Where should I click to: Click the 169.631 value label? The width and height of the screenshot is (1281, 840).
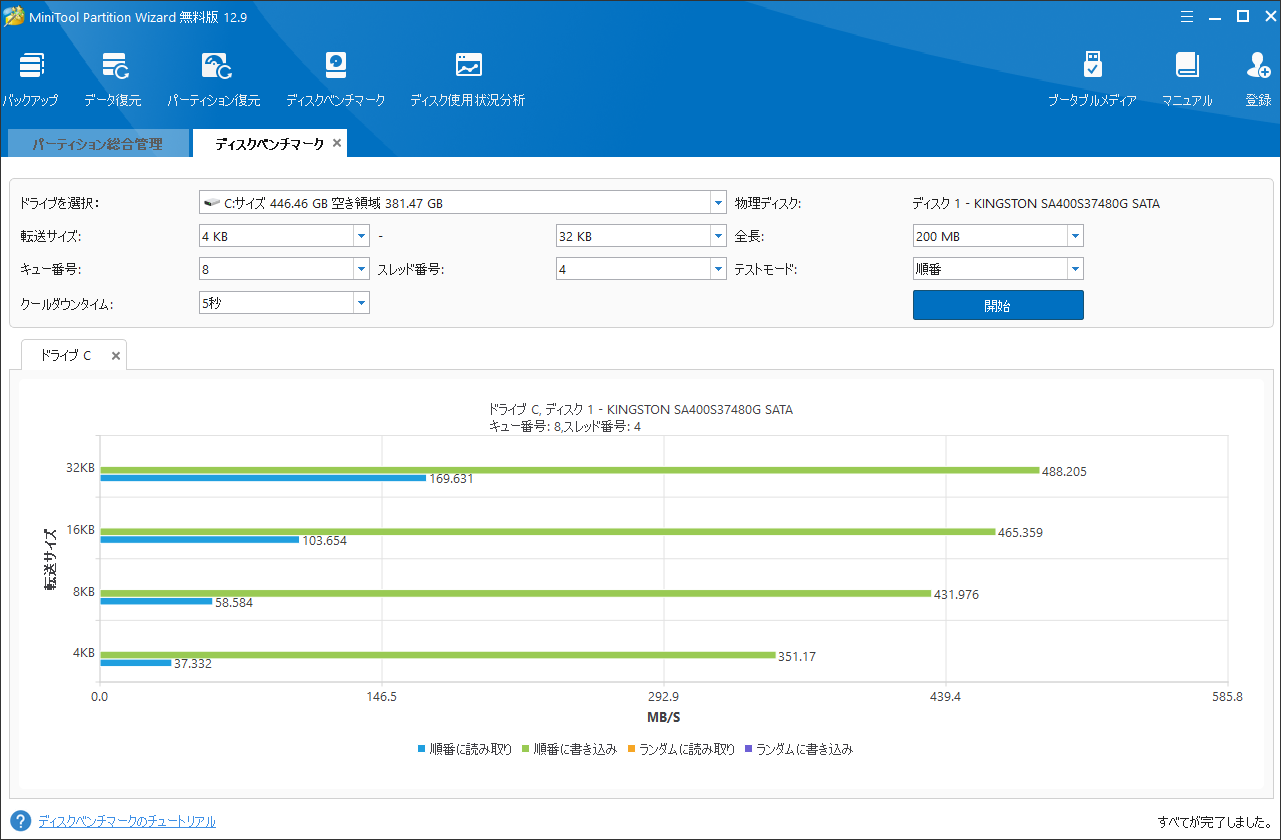451,479
